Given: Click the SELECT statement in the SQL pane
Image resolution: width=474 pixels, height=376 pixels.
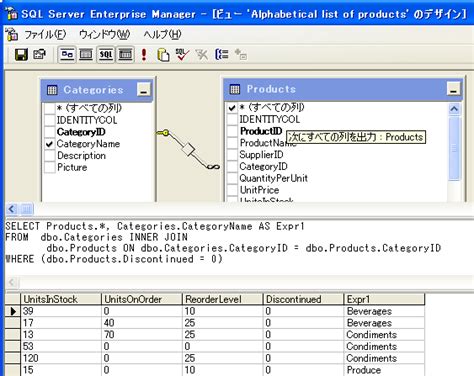Looking at the screenshot, I should (155, 226).
